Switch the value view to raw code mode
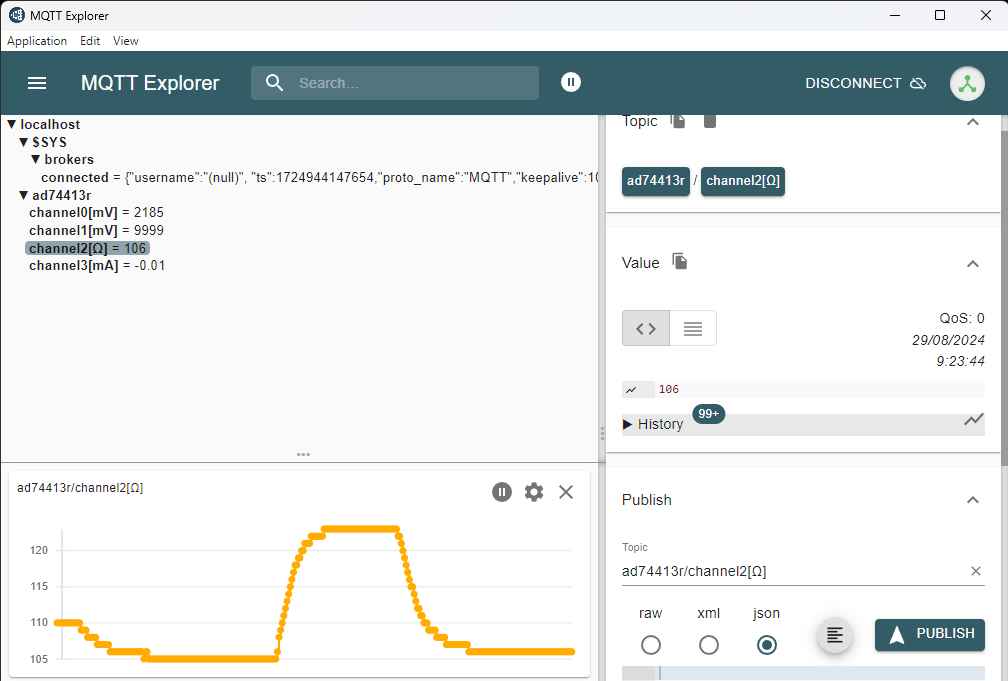The image size is (1008, 681). 645,329
